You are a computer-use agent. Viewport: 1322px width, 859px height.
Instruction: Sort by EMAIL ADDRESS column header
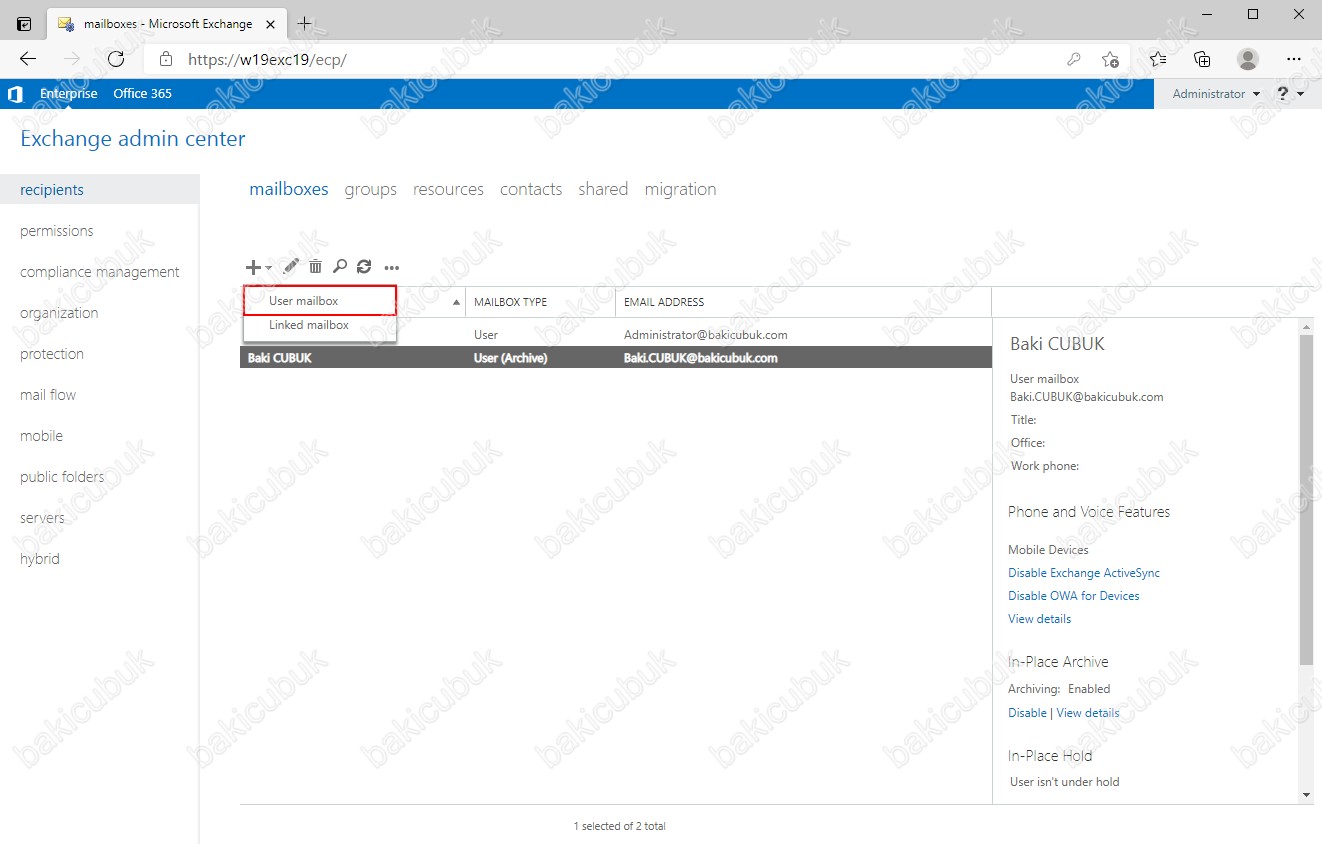point(803,302)
